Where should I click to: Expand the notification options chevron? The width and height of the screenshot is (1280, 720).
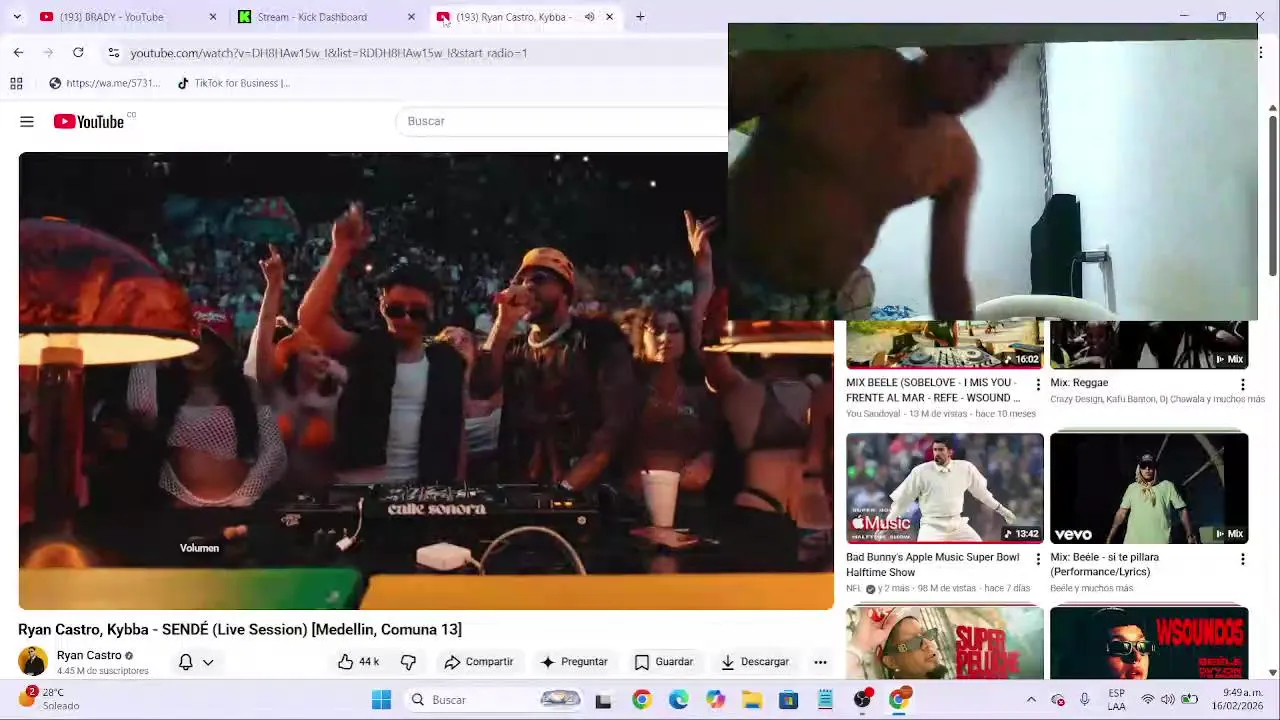(x=208, y=662)
